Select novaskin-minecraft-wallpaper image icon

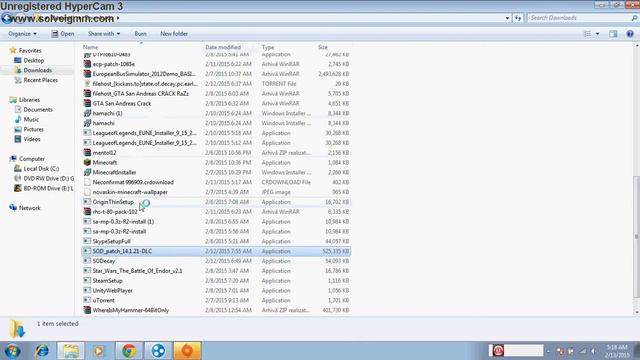coord(87,192)
